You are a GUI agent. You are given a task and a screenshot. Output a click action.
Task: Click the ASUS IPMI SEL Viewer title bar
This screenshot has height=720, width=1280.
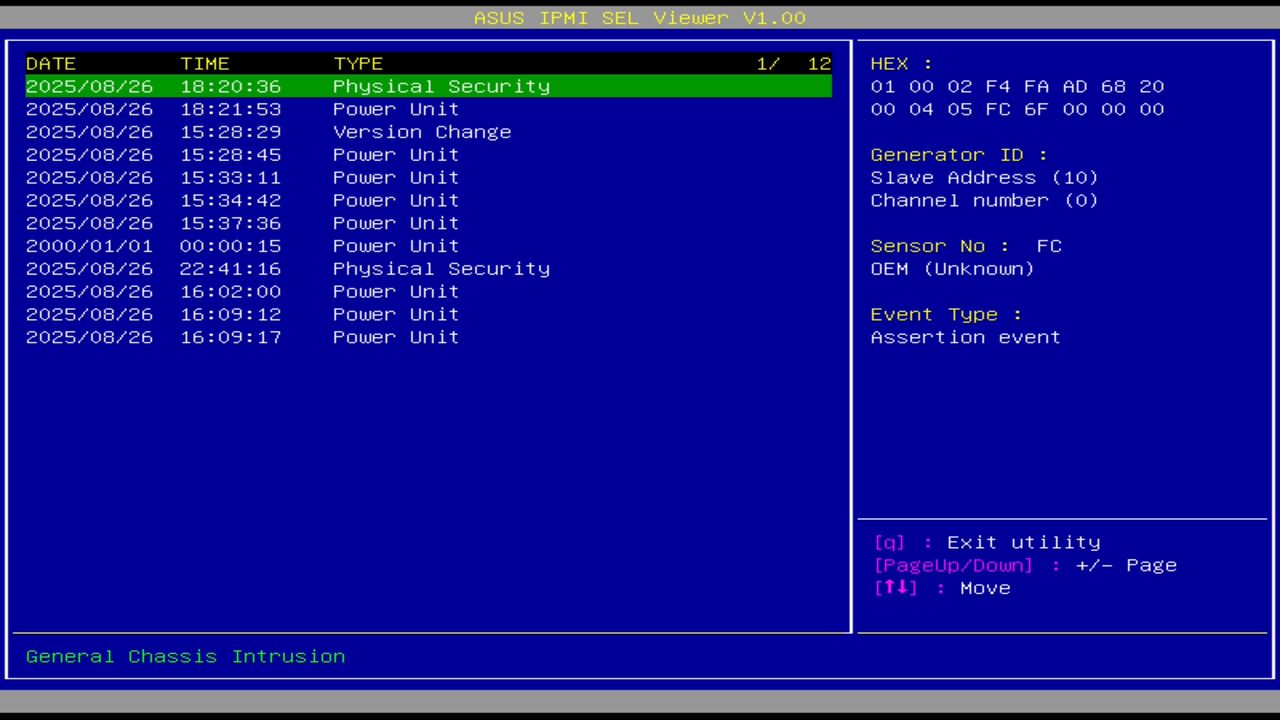coord(640,17)
